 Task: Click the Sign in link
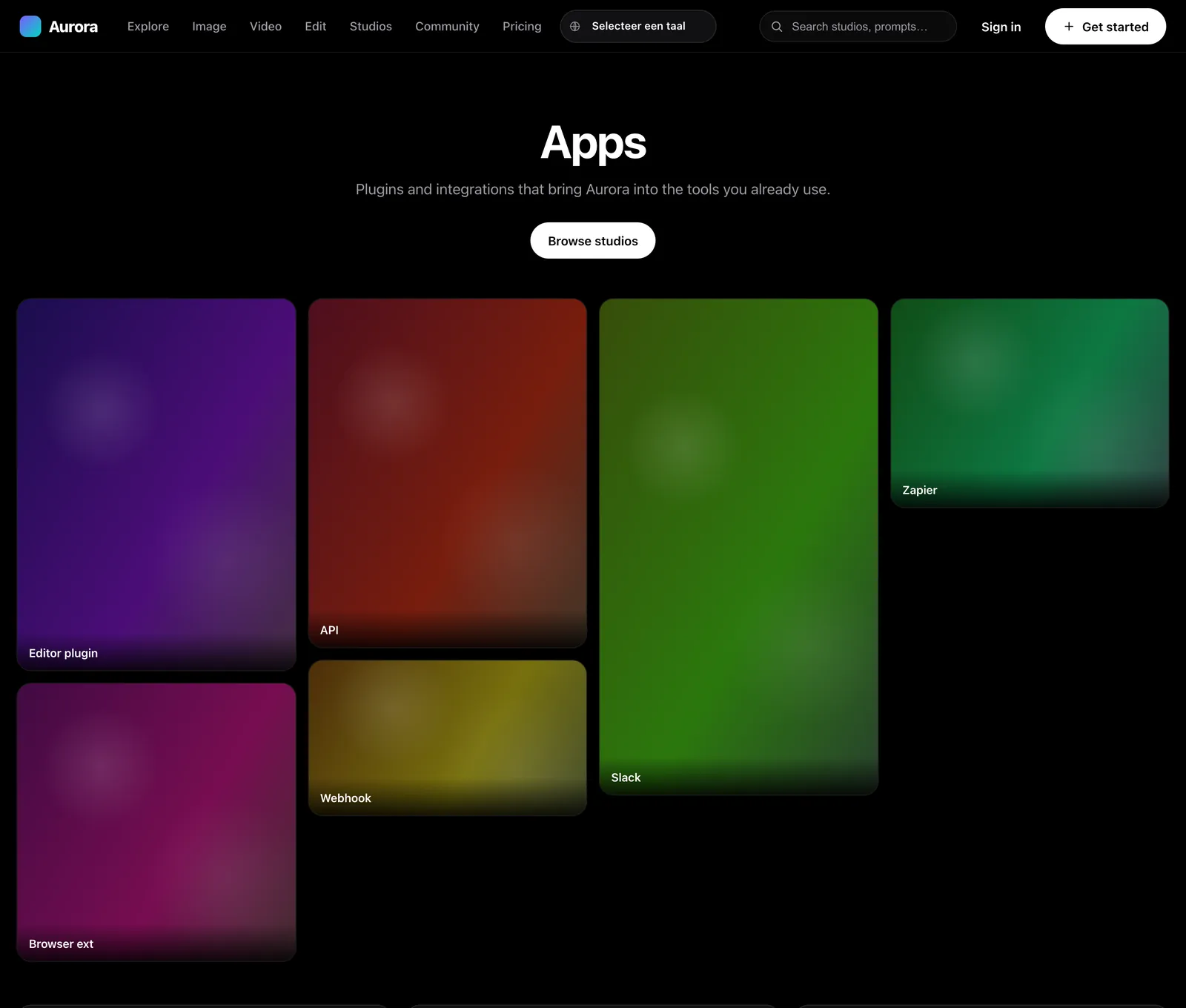1001,27
